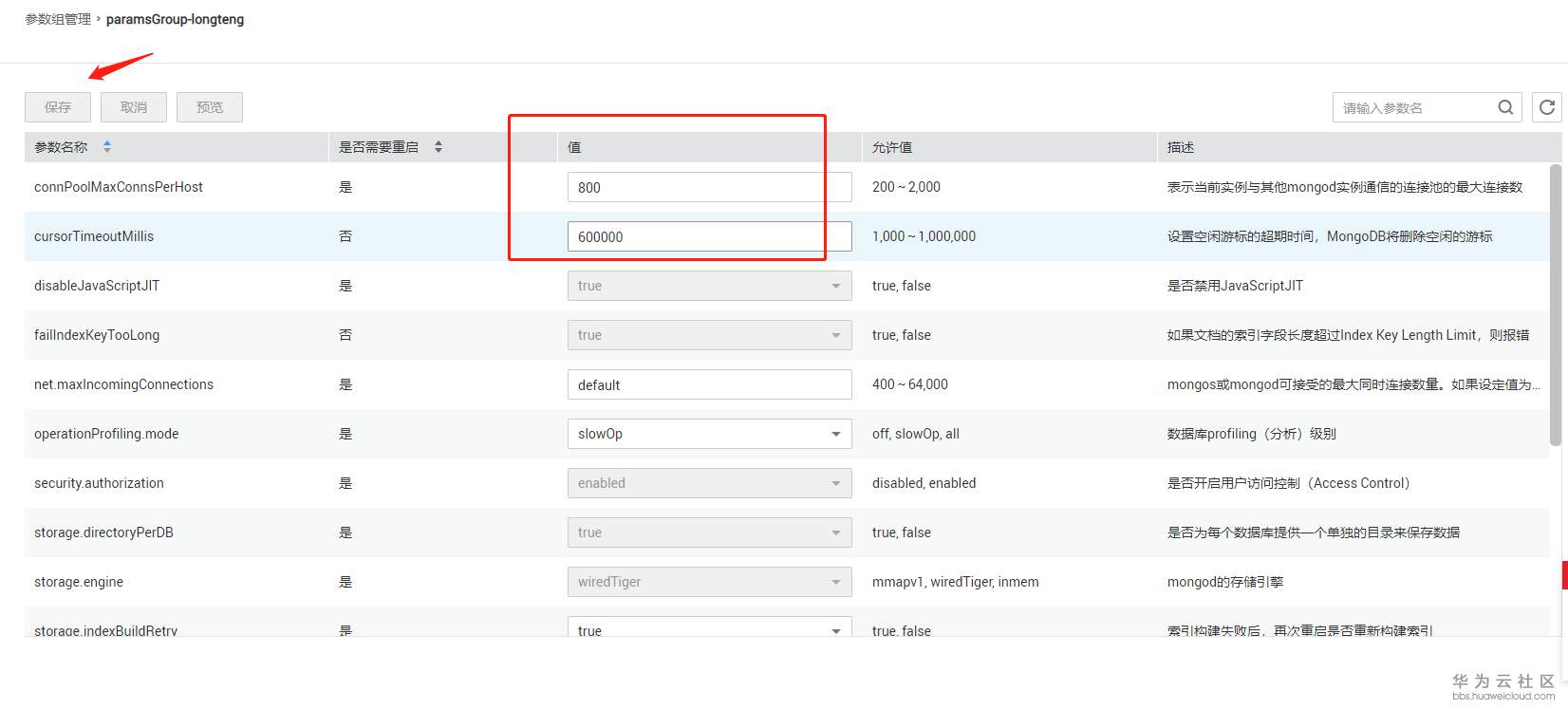This screenshot has height=710, width=1568.
Task: Select the storage.directoryPerDB parameter name
Action: click(x=103, y=532)
